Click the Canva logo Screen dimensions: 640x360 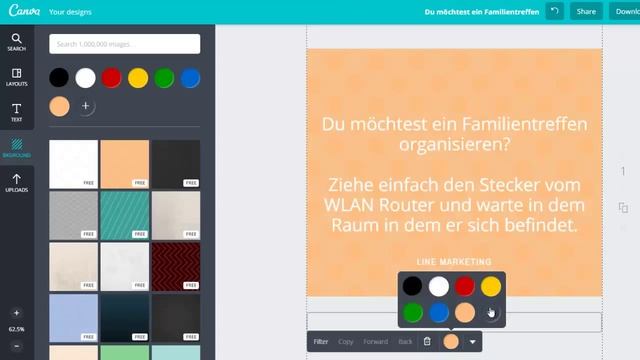pos(24,11)
